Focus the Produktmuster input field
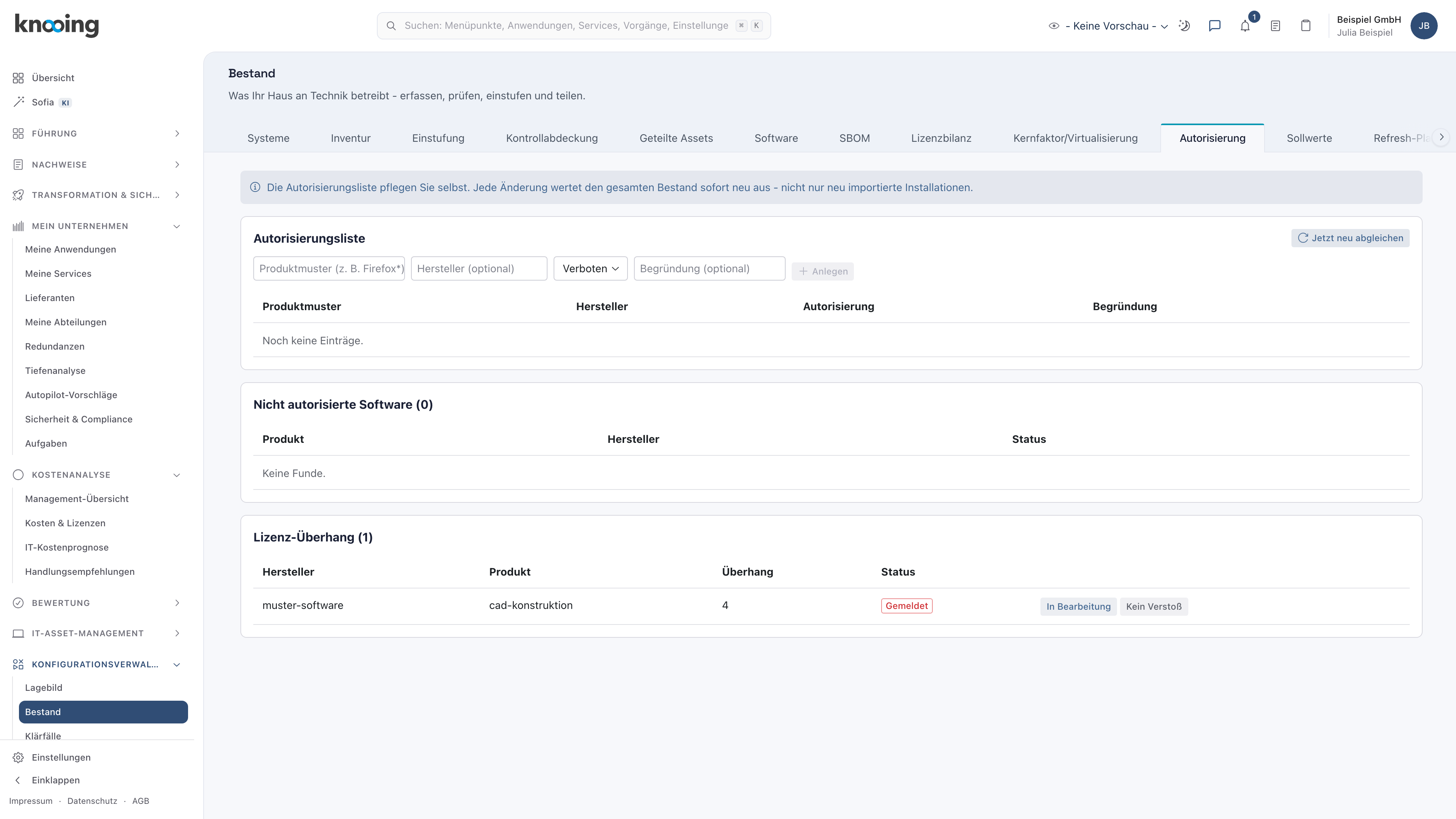 click(x=329, y=268)
